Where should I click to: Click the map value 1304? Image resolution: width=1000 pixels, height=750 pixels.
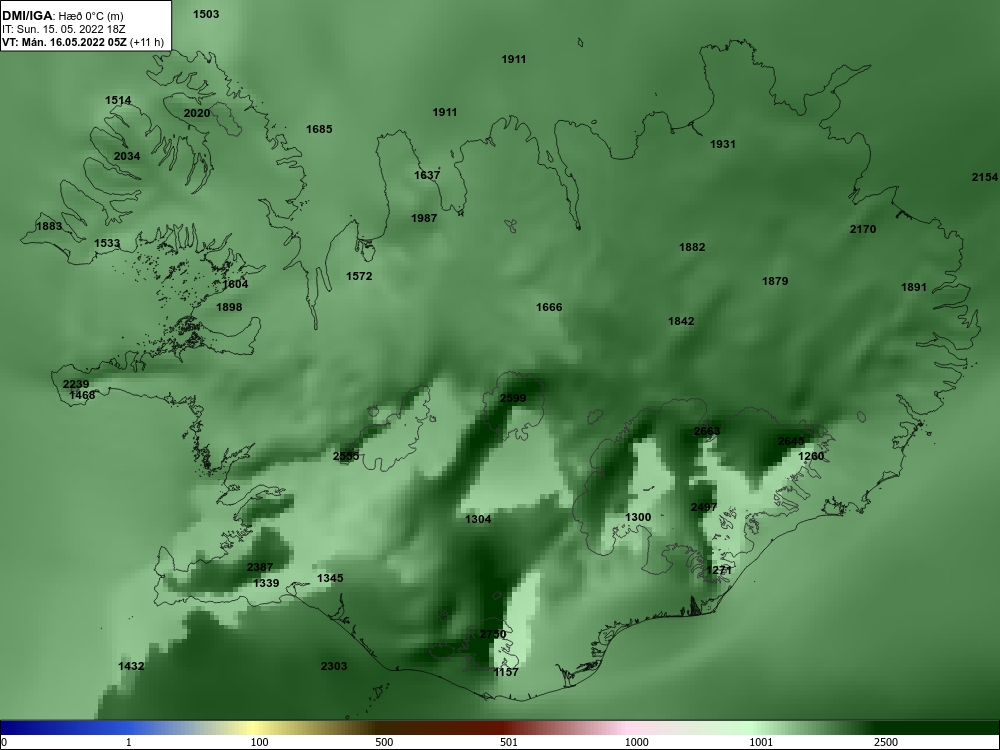click(478, 519)
